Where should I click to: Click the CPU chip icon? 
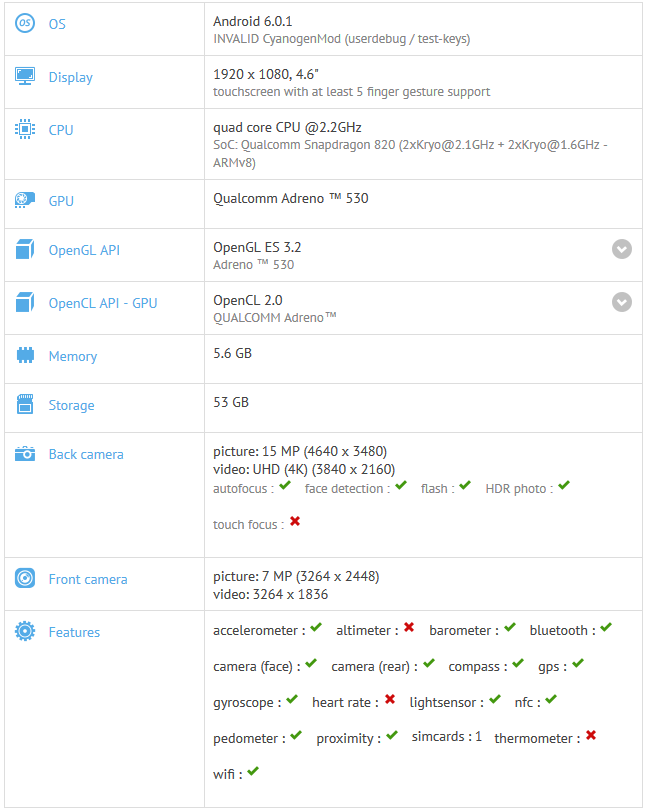click(25, 130)
